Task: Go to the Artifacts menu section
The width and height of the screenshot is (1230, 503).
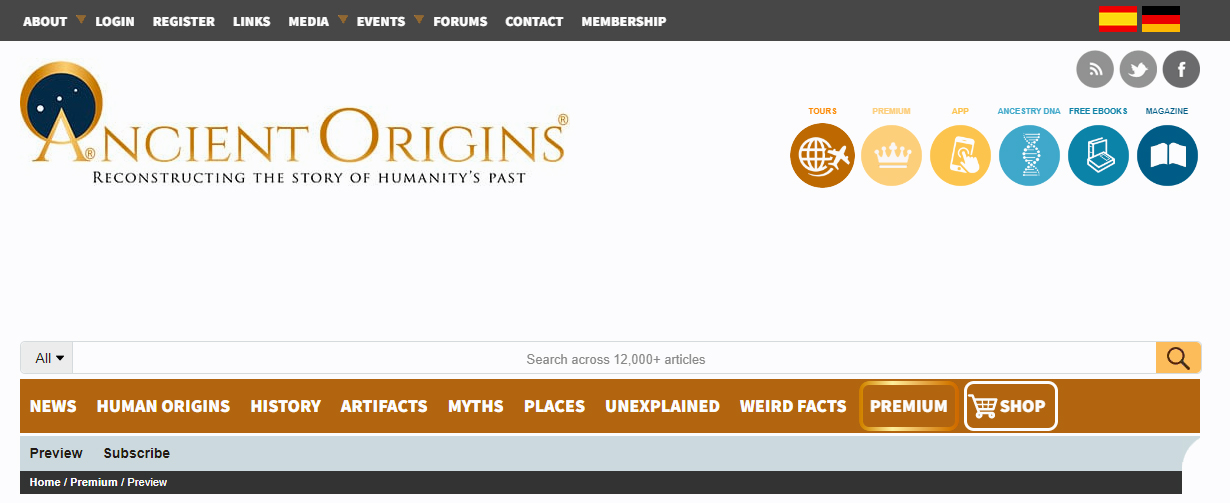Action: point(383,406)
